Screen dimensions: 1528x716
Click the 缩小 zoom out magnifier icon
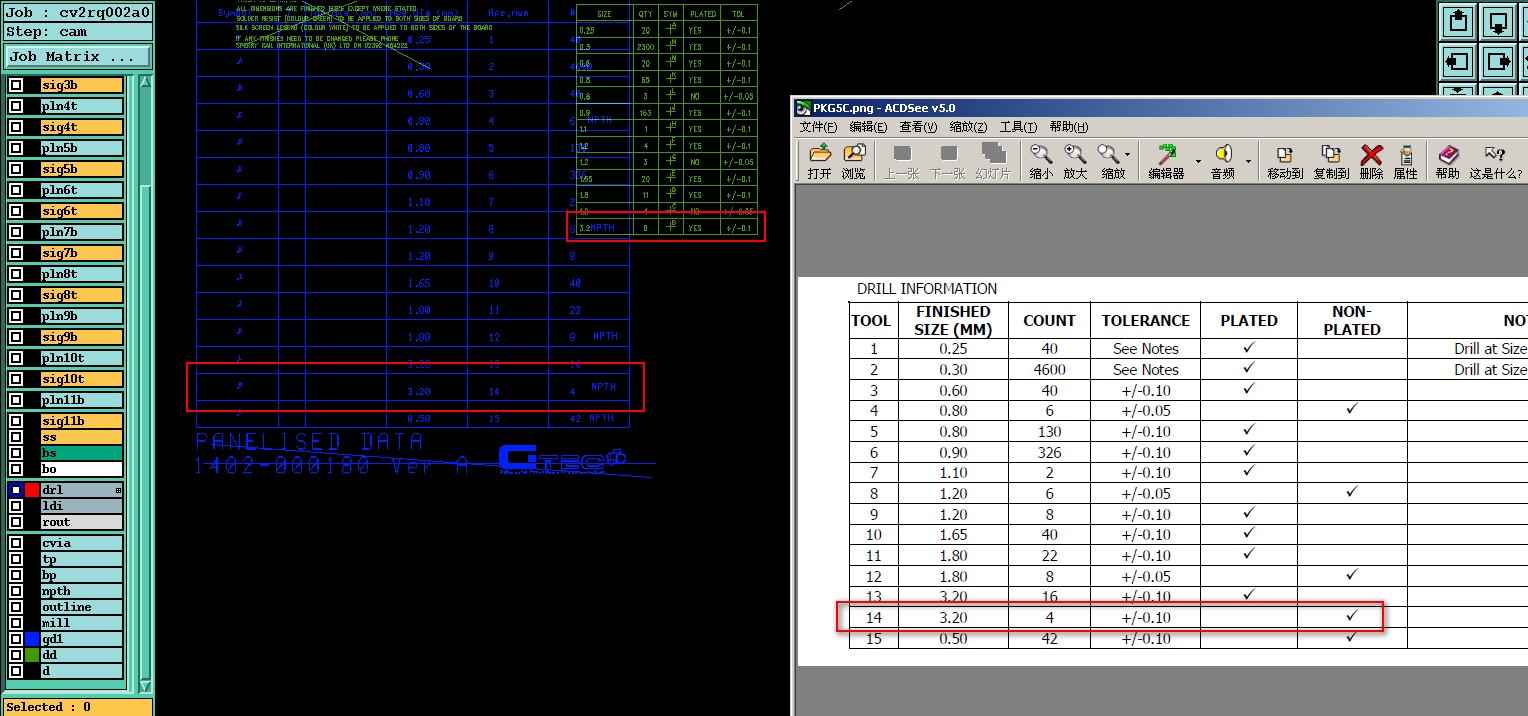(1041, 154)
